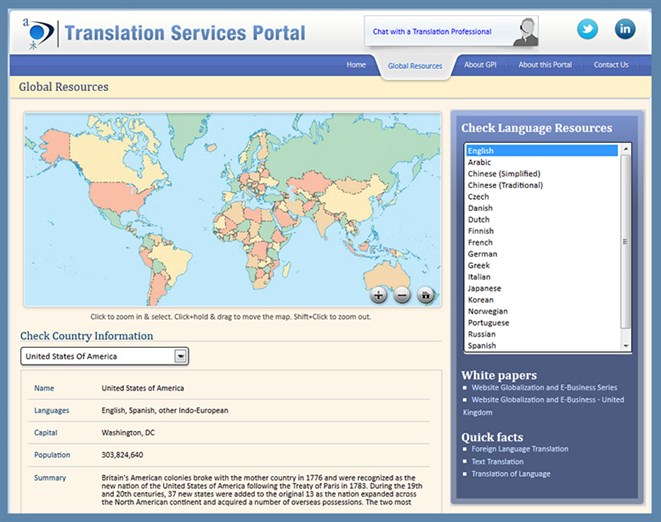Select Czech in the language list

coord(542,196)
